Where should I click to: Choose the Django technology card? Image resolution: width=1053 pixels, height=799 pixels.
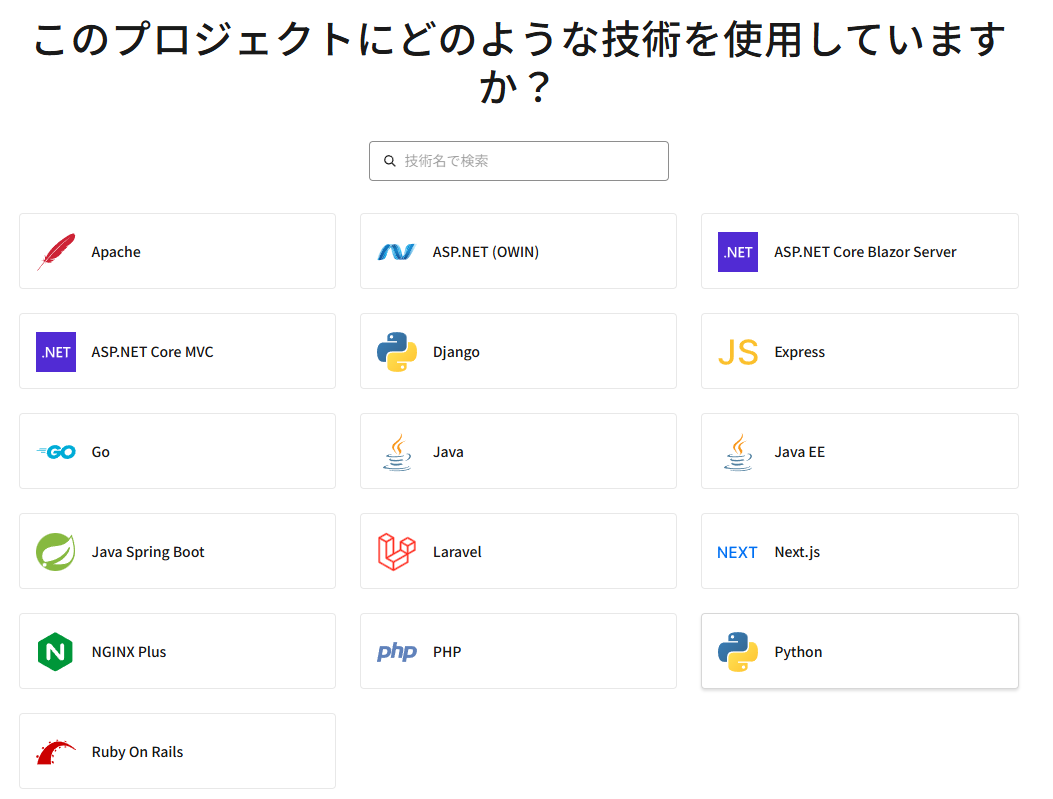coord(518,351)
